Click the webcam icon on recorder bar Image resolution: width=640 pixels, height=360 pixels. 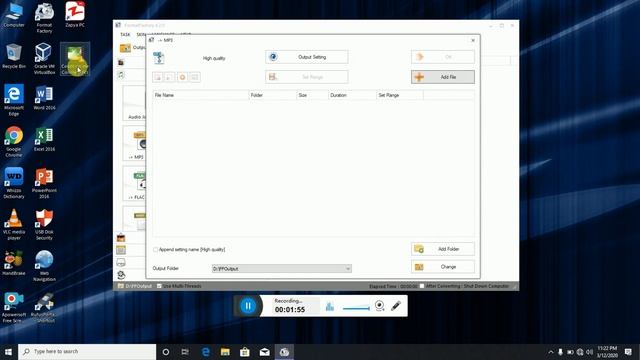pos(380,306)
